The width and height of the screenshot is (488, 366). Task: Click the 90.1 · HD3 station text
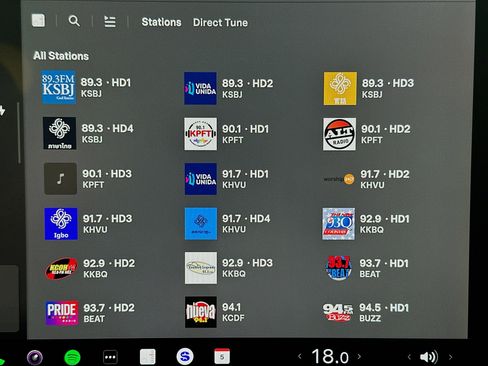[107, 174]
